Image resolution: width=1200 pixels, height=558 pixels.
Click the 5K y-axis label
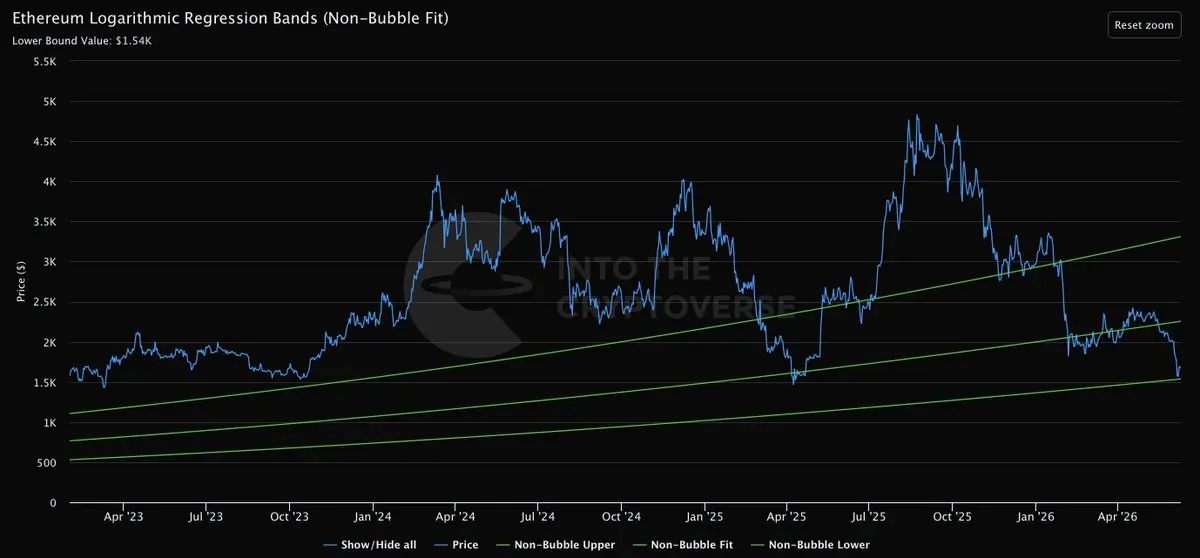(x=52, y=102)
